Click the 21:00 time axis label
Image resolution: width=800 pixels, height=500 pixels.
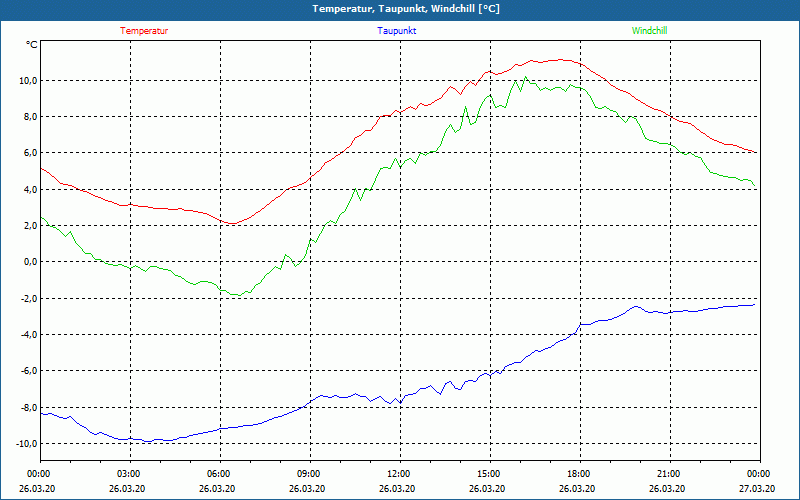[x=670, y=474]
